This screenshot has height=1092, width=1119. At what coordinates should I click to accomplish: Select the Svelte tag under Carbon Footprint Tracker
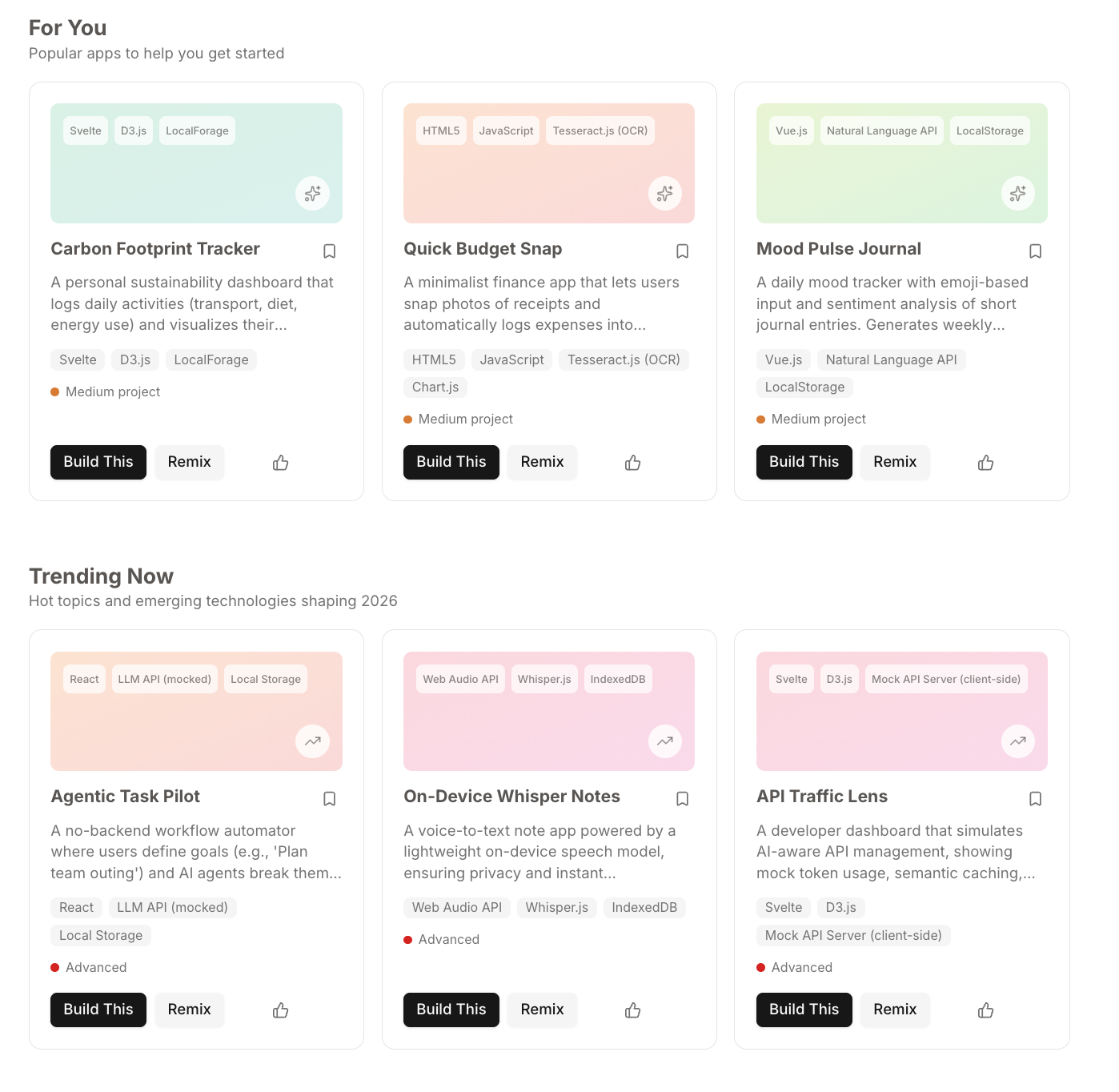pyautogui.click(x=77, y=359)
